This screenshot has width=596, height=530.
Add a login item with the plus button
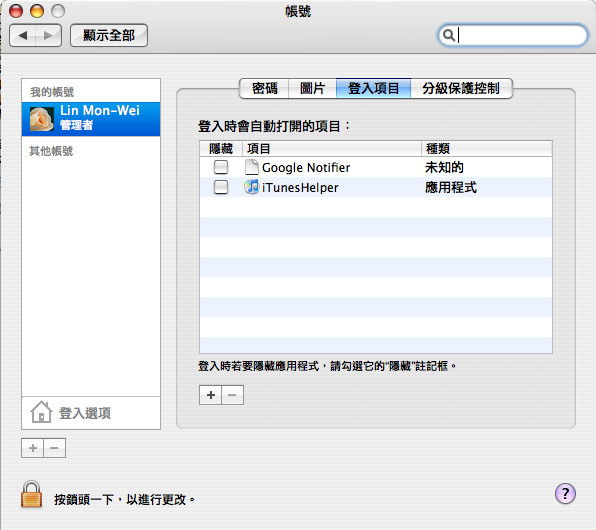[x=211, y=395]
